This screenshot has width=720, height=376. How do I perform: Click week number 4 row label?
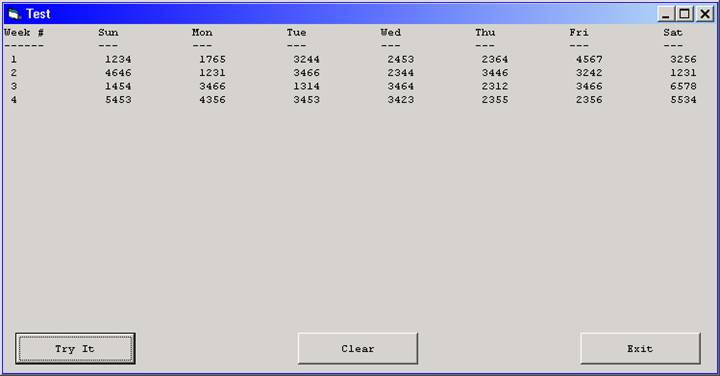14,100
